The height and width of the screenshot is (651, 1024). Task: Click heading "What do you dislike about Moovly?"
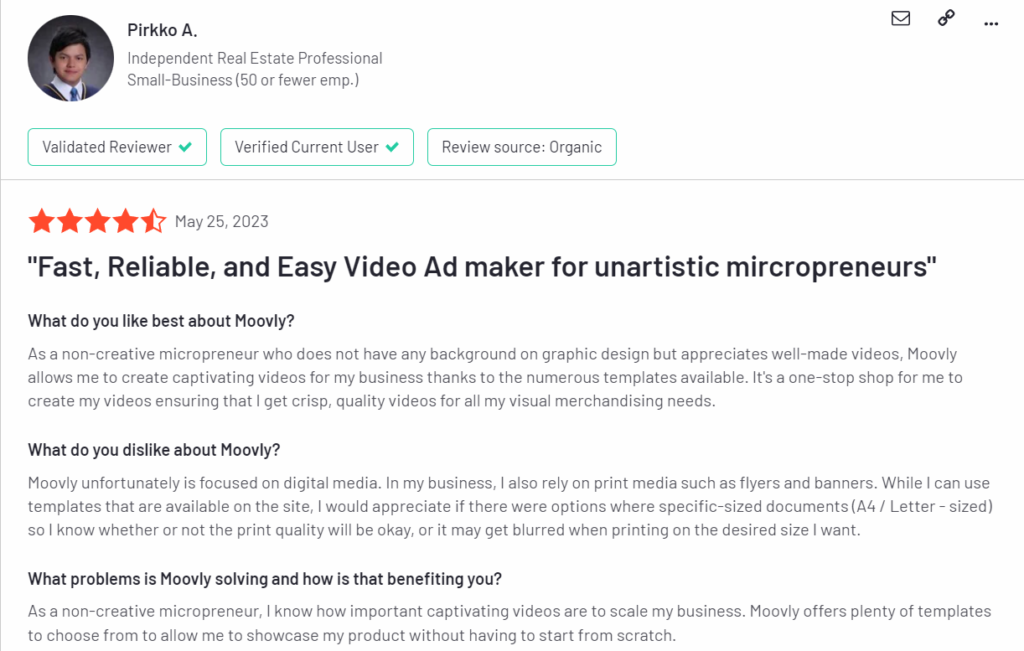pyautogui.click(x=154, y=450)
